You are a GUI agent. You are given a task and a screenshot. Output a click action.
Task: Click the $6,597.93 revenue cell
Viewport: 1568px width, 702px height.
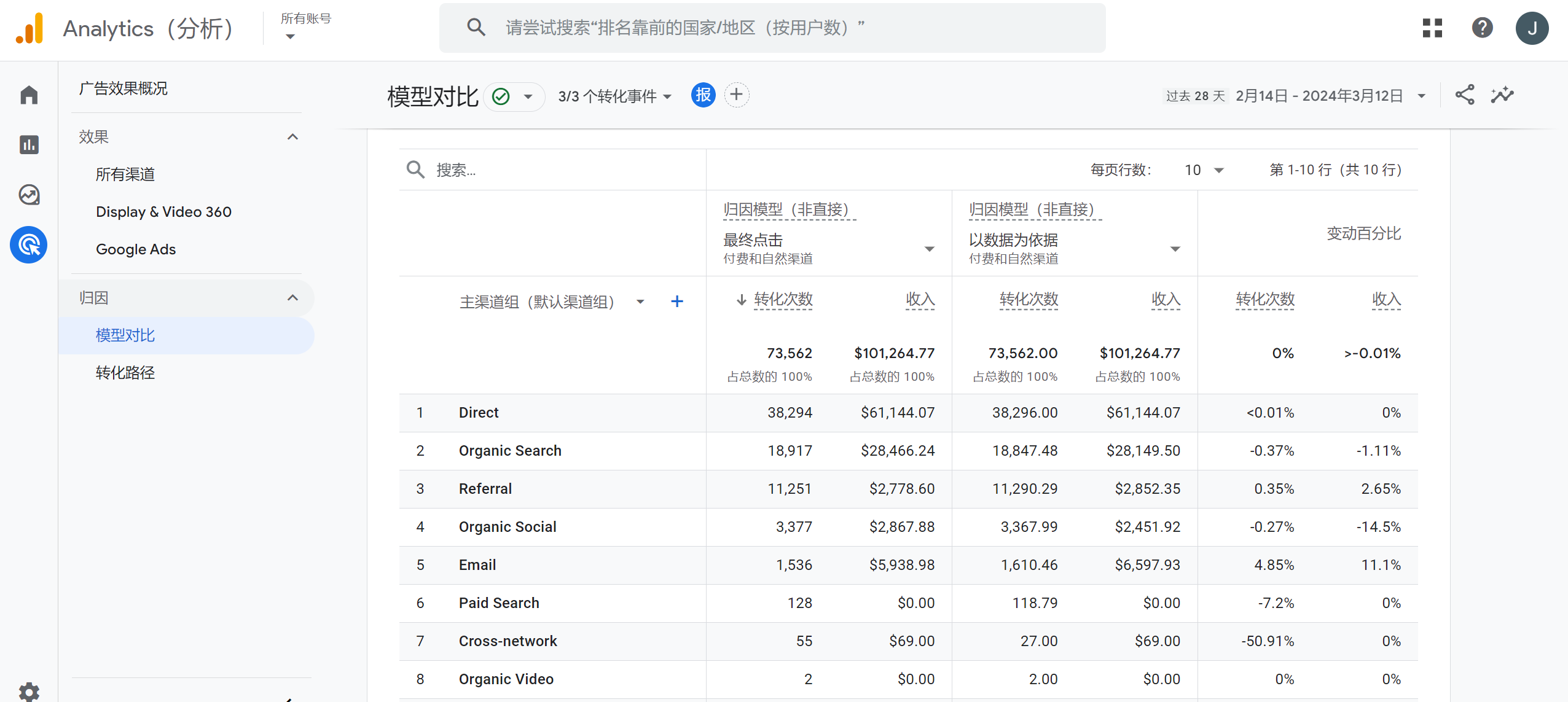1148,565
